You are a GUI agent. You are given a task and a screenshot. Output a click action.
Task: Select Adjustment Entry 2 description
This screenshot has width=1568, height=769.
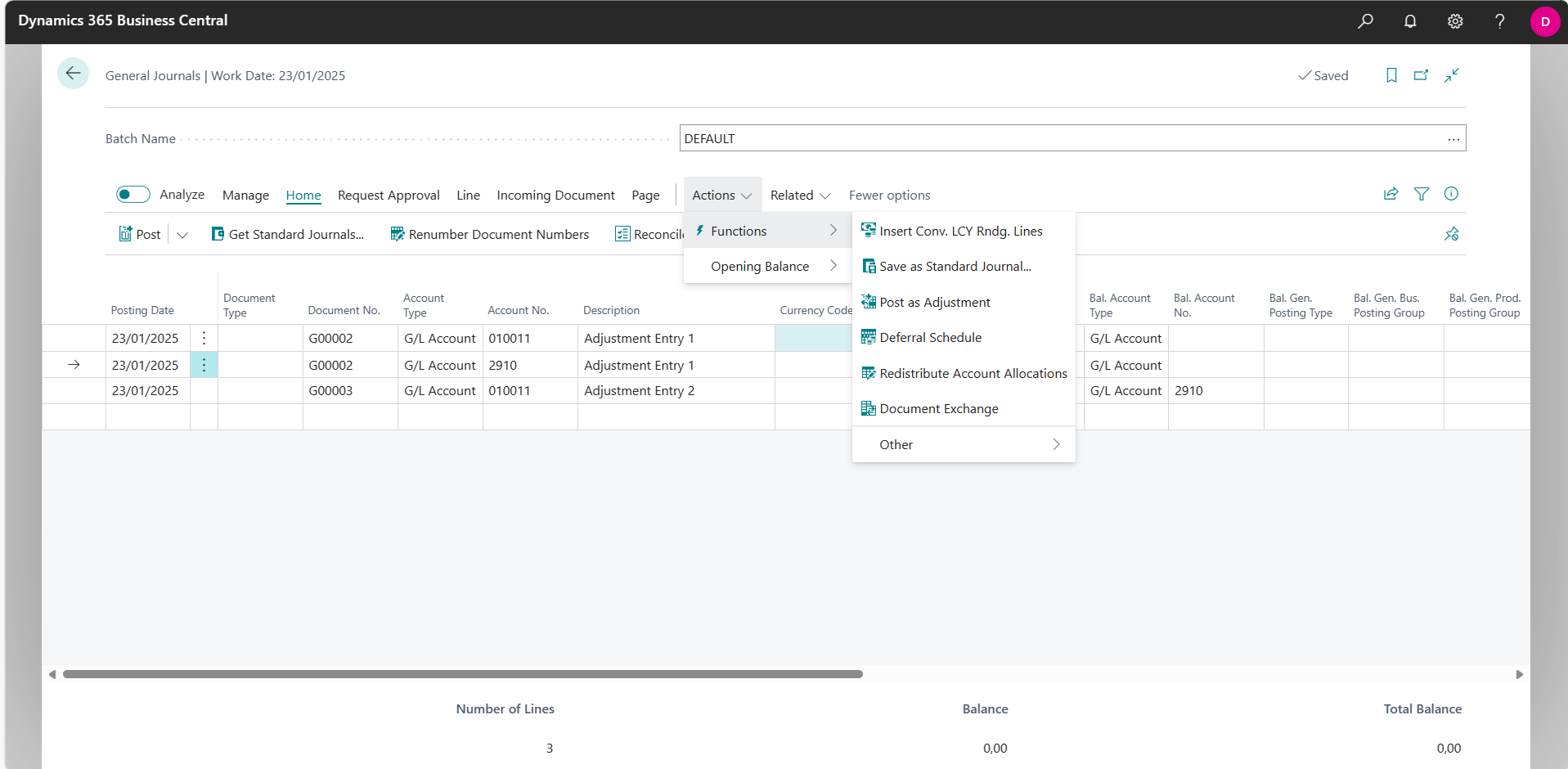click(676, 390)
